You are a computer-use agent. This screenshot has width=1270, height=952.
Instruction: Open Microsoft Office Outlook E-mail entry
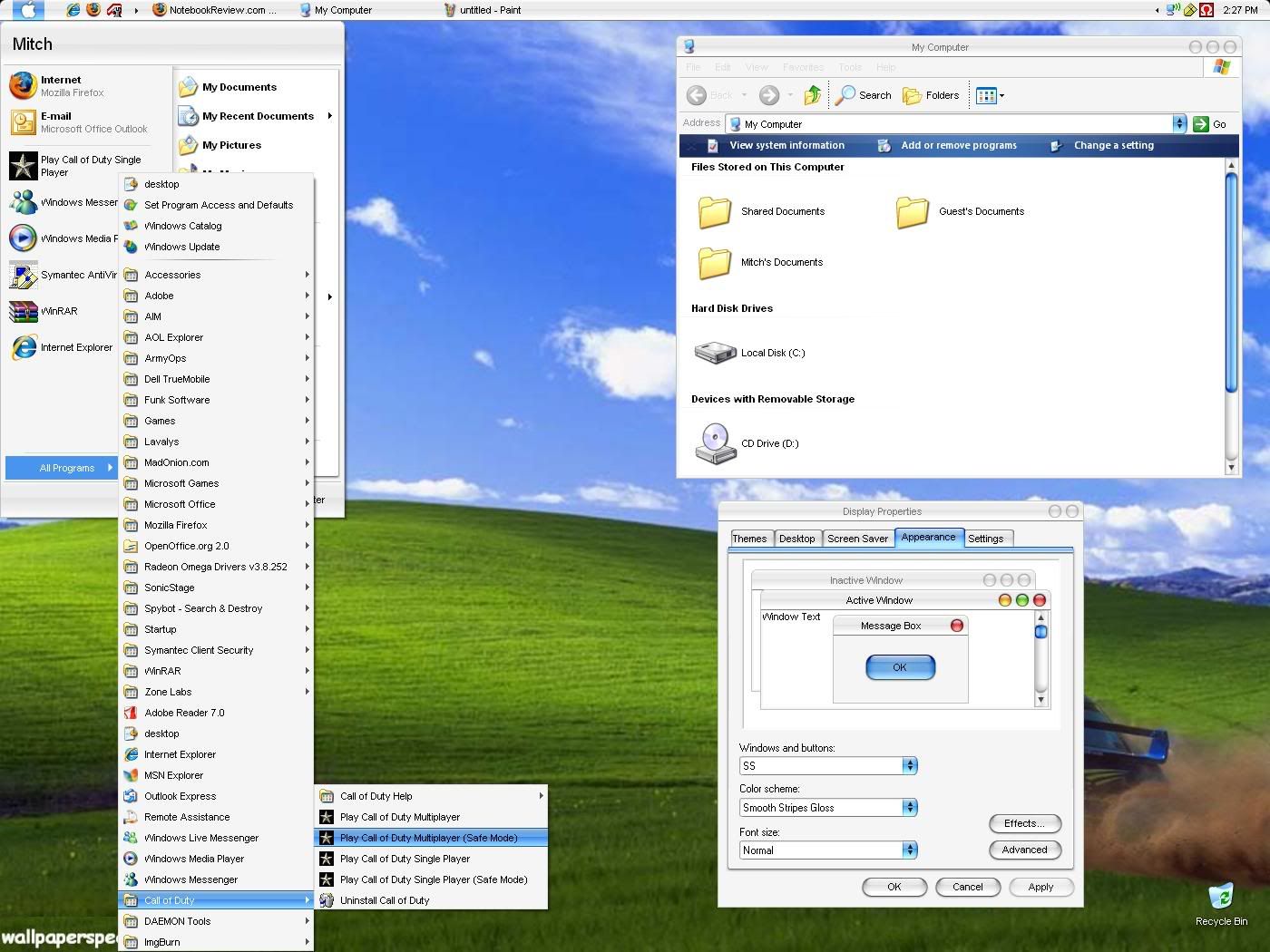[x=80, y=122]
